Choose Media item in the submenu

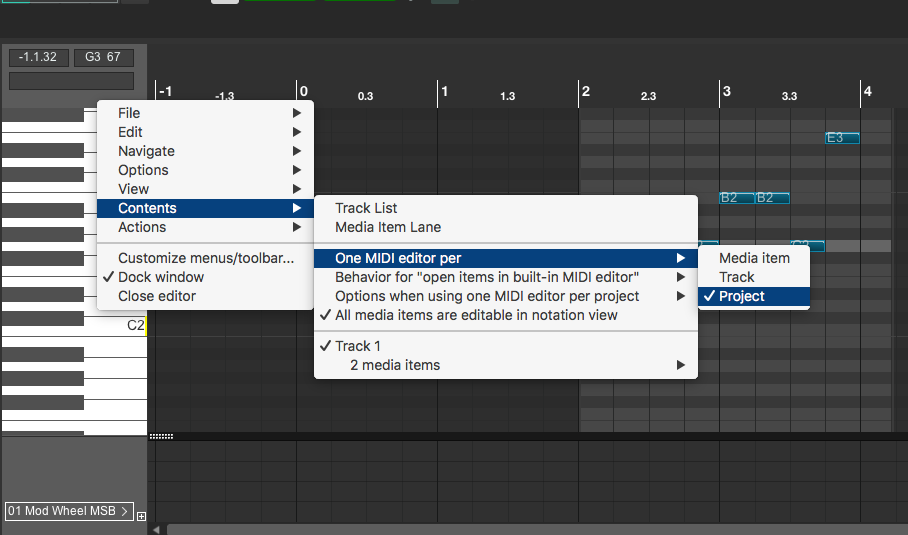(x=754, y=258)
